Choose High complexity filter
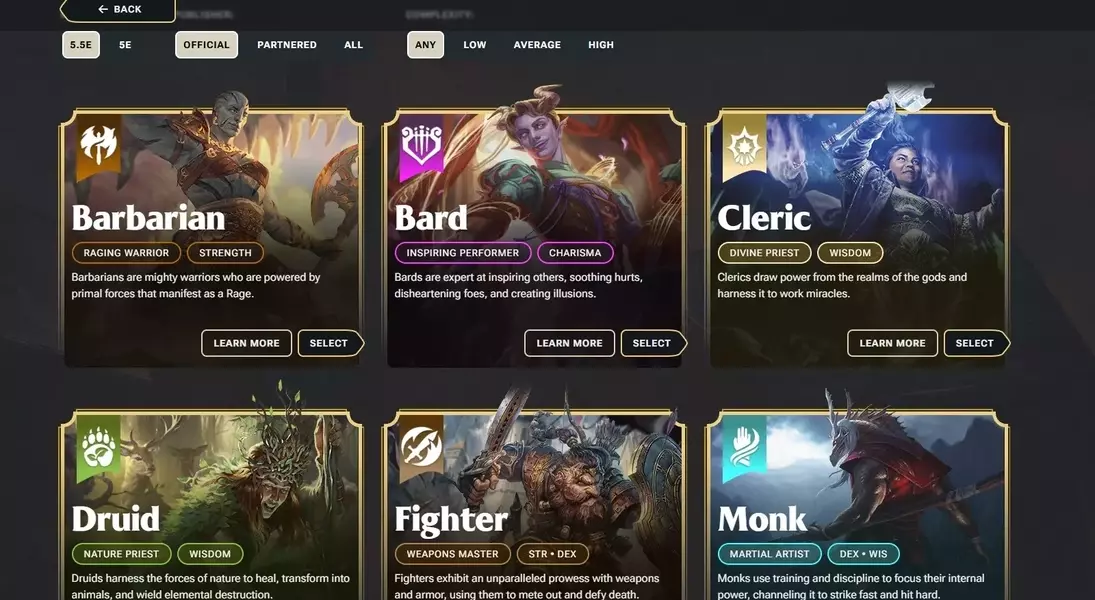Image resolution: width=1095 pixels, height=600 pixels. click(x=601, y=45)
